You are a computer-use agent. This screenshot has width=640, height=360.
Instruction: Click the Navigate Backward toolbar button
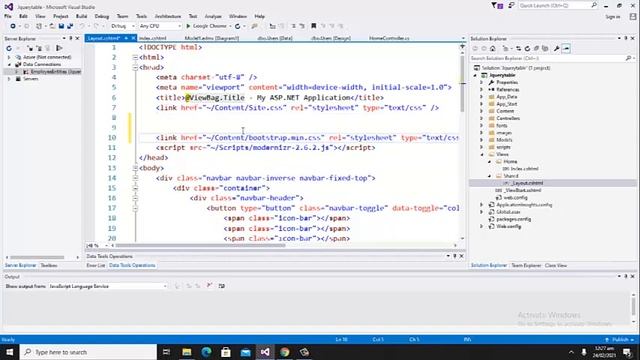coord(13,26)
